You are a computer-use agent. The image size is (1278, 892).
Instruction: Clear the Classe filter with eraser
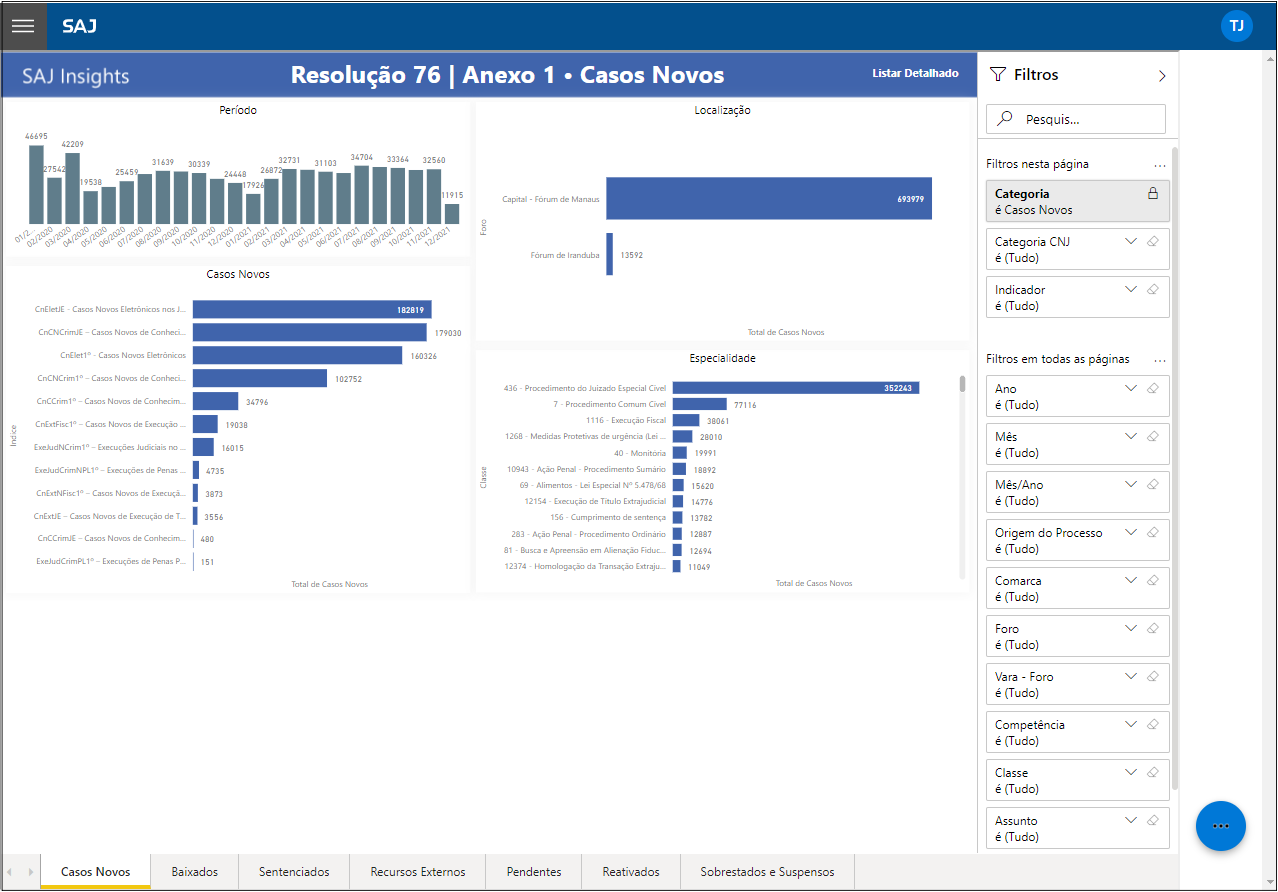[x=1153, y=772]
